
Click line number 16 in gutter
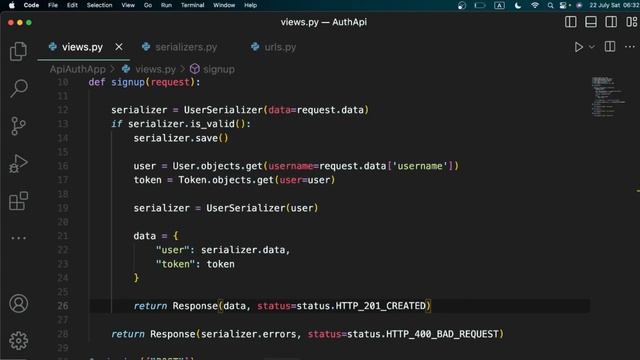pos(62,166)
